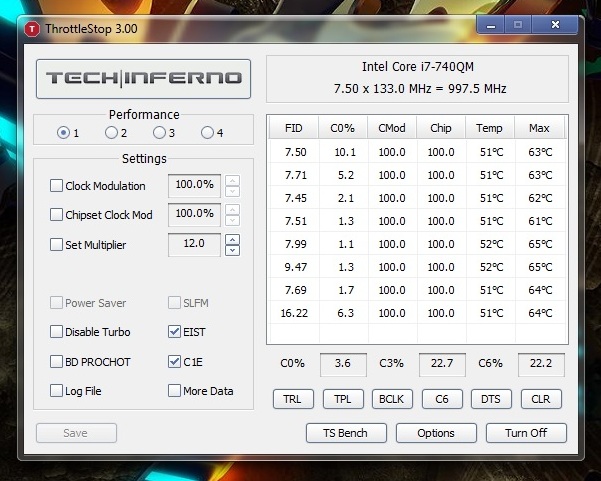This screenshot has height=481, width=601.
Task: Click the Turn Off button
Action: [x=526, y=433]
